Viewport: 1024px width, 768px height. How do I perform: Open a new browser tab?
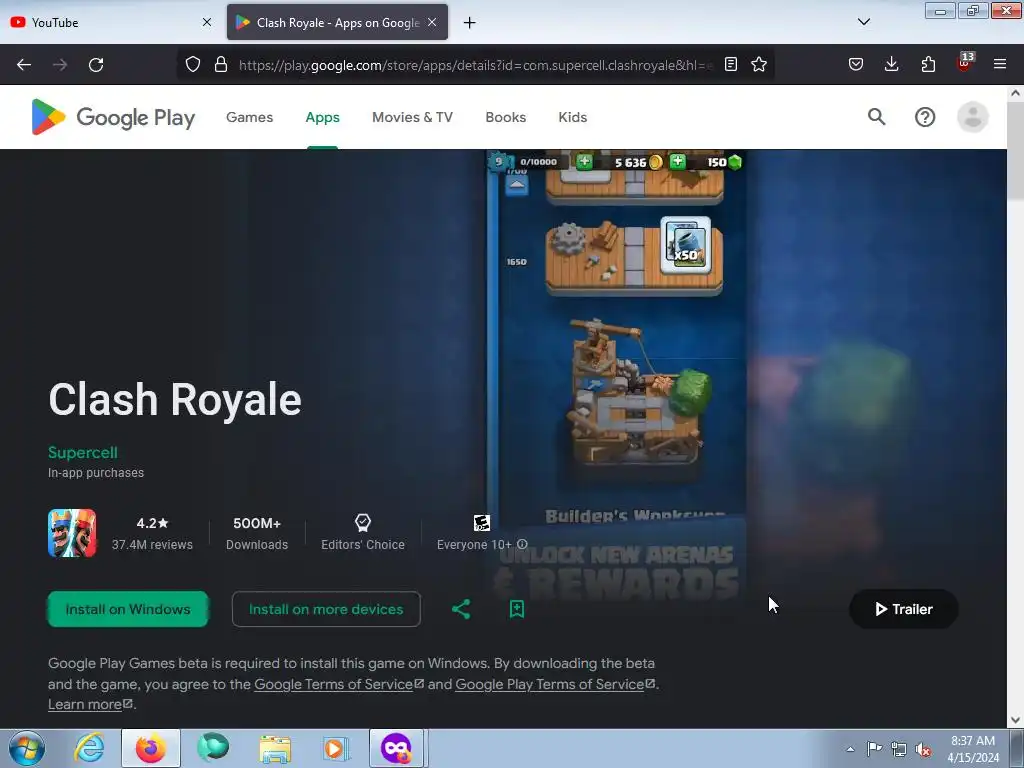[470, 23]
